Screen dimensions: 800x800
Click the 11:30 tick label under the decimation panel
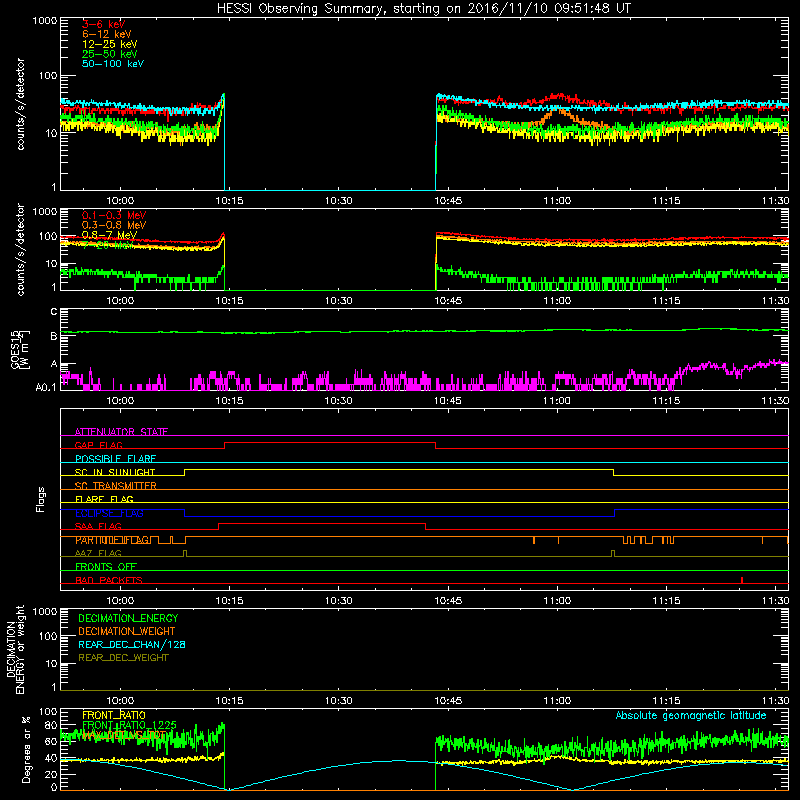pyautogui.click(x=775, y=701)
